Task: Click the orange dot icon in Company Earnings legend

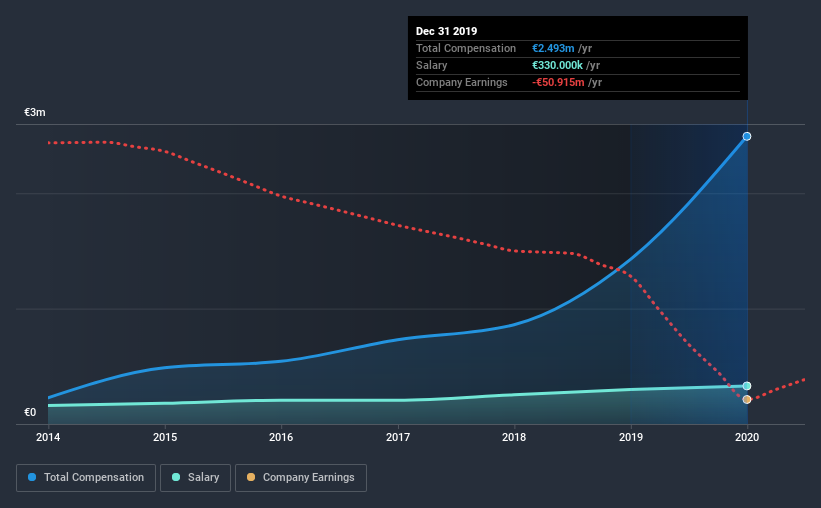Action: (251, 477)
